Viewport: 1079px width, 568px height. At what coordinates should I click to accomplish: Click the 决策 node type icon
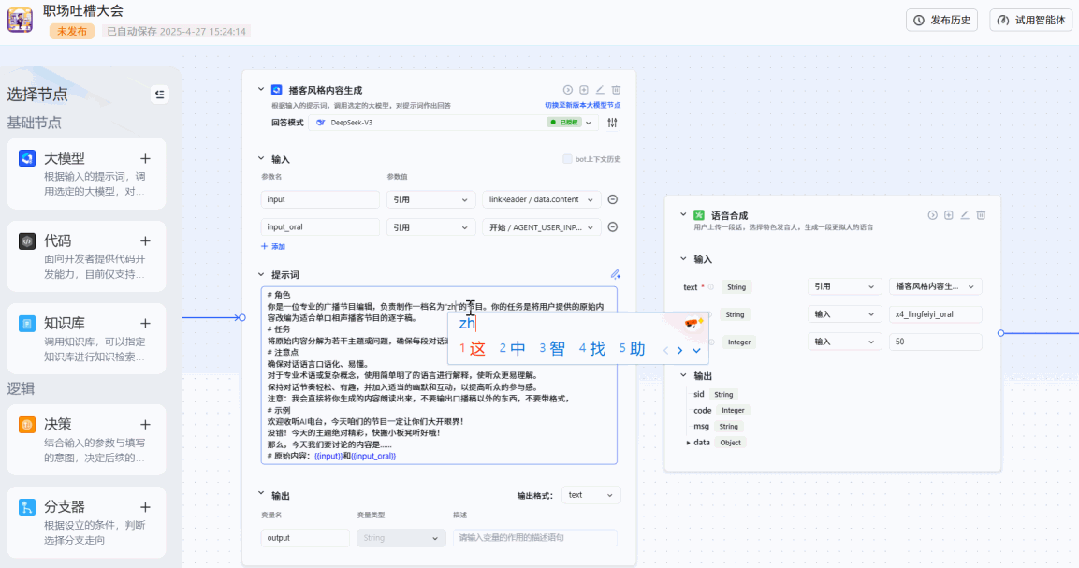(28, 424)
